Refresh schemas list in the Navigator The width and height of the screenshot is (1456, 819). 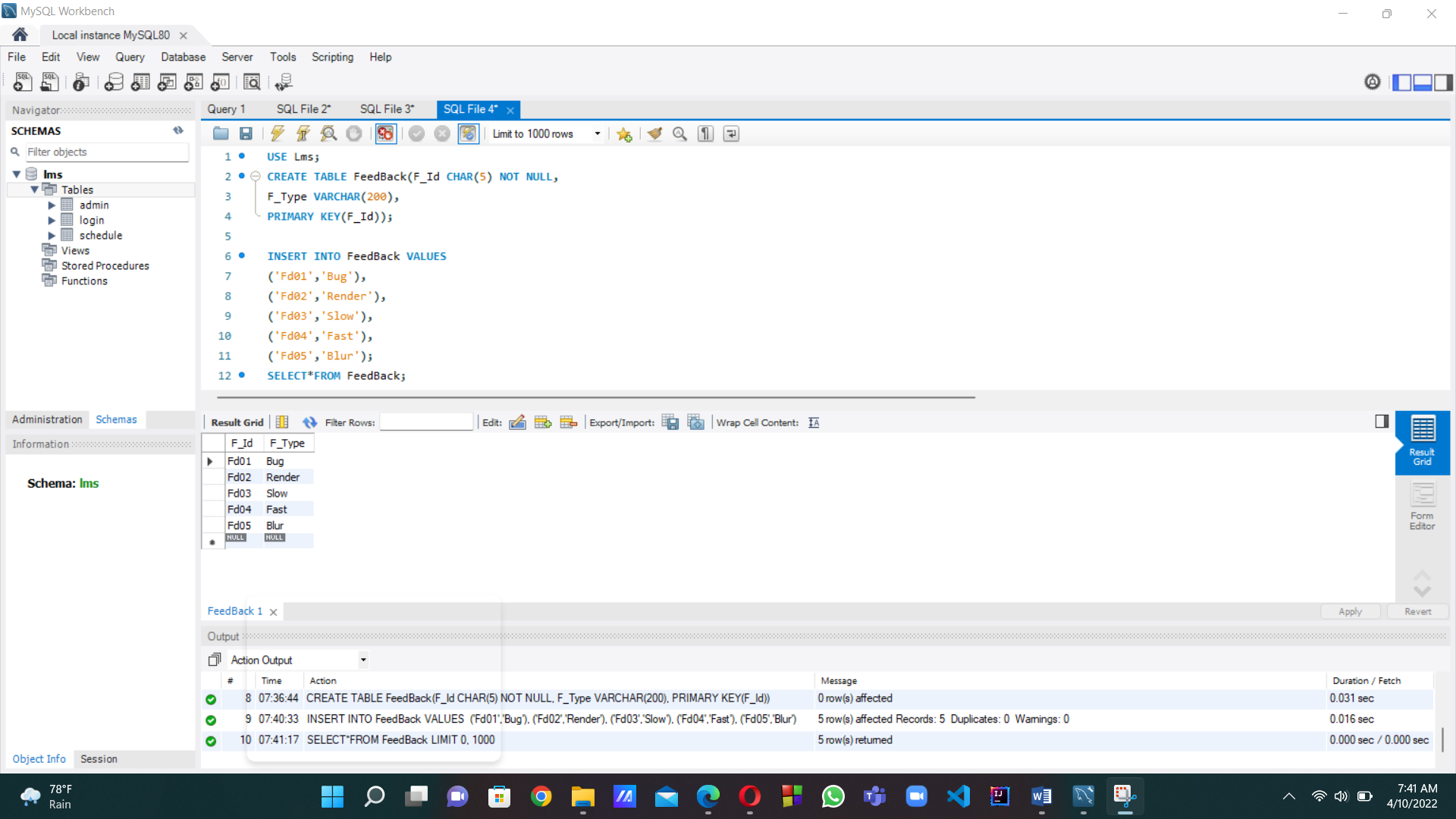click(178, 130)
